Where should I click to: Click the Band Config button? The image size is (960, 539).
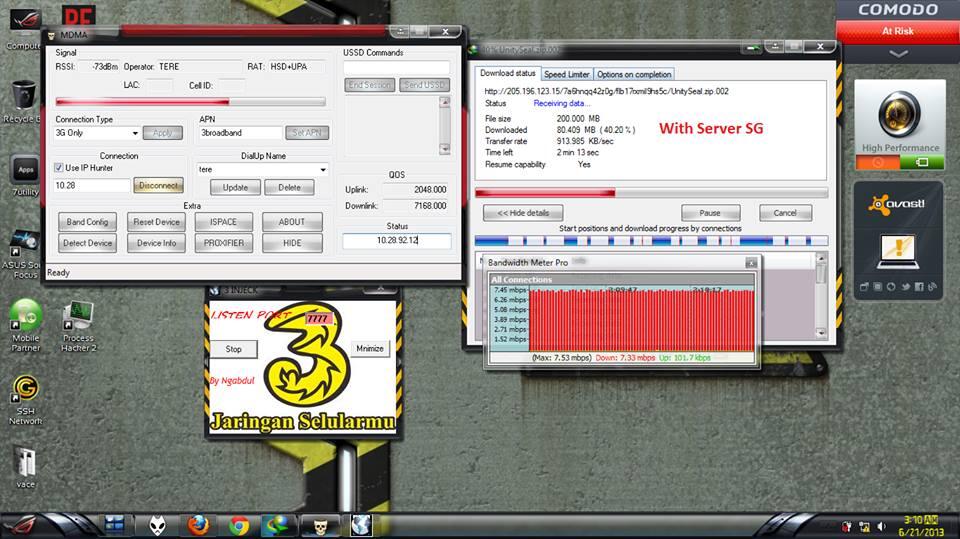(x=87, y=222)
